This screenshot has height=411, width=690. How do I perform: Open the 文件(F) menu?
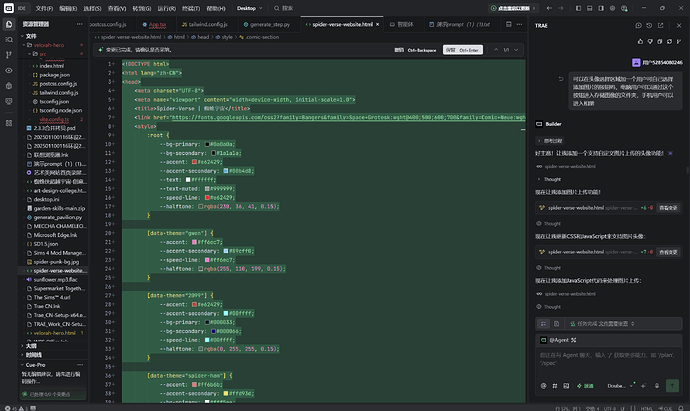coord(44,8)
